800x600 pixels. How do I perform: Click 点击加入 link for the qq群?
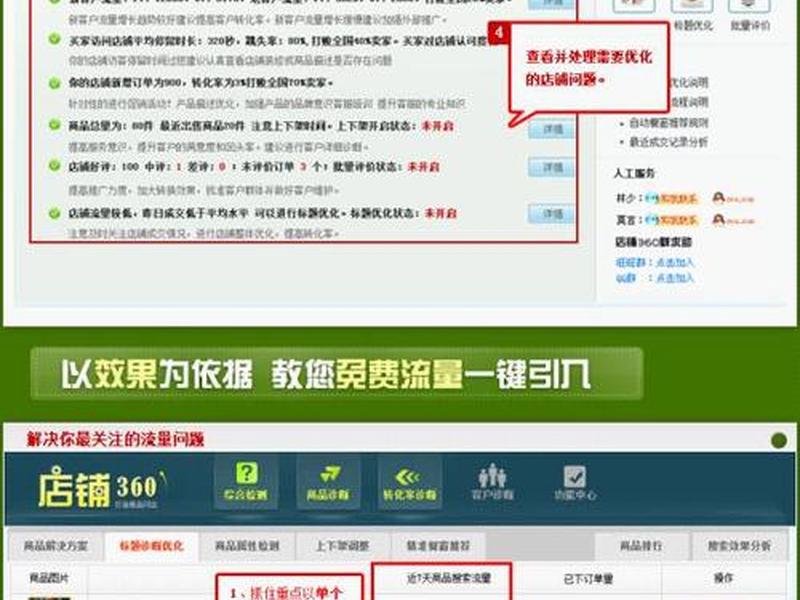pyautogui.click(x=675, y=278)
